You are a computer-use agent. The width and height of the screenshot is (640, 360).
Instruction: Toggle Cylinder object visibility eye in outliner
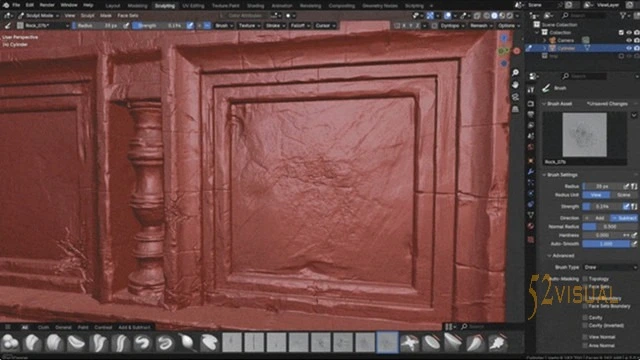click(x=629, y=48)
